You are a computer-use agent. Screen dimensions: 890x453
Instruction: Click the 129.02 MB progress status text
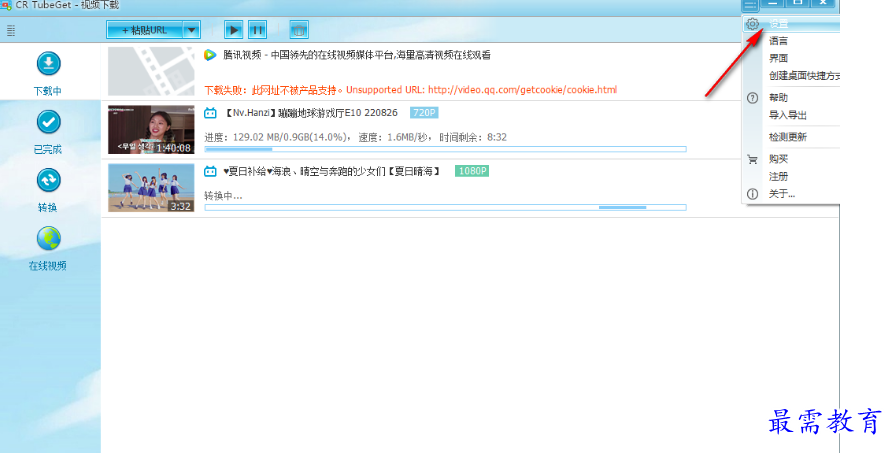(355, 137)
